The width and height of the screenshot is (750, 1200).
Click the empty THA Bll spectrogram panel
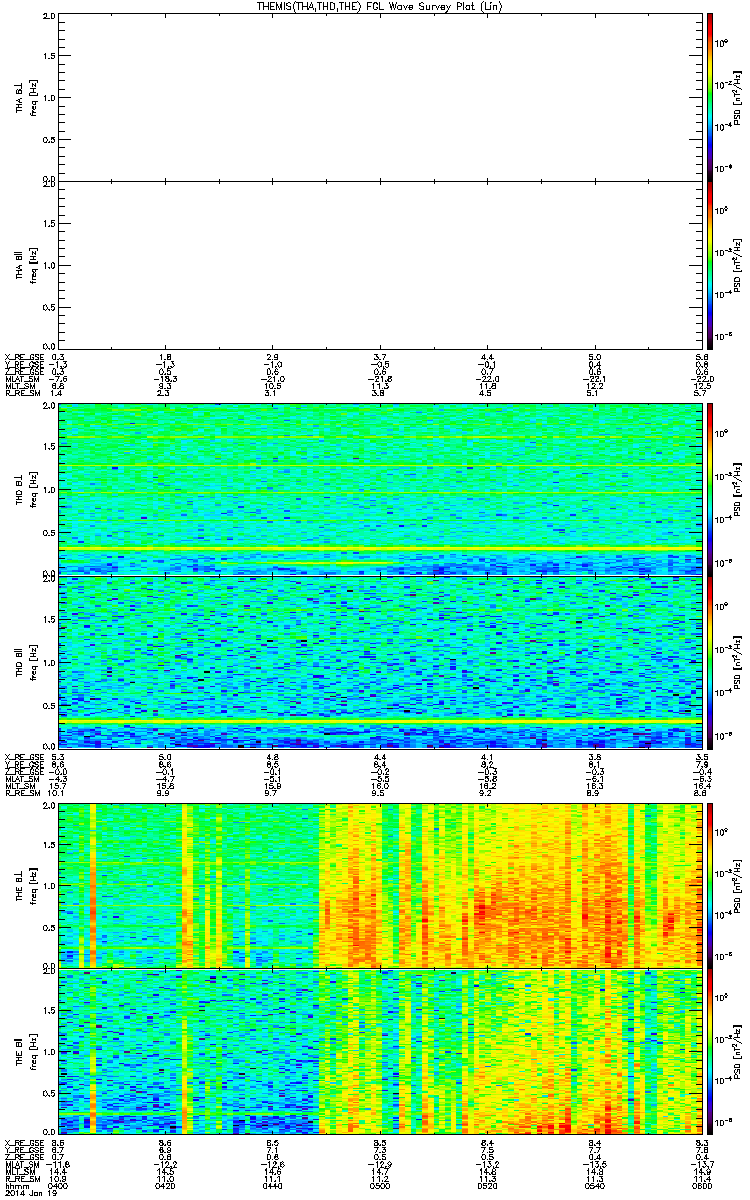tap(380, 264)
